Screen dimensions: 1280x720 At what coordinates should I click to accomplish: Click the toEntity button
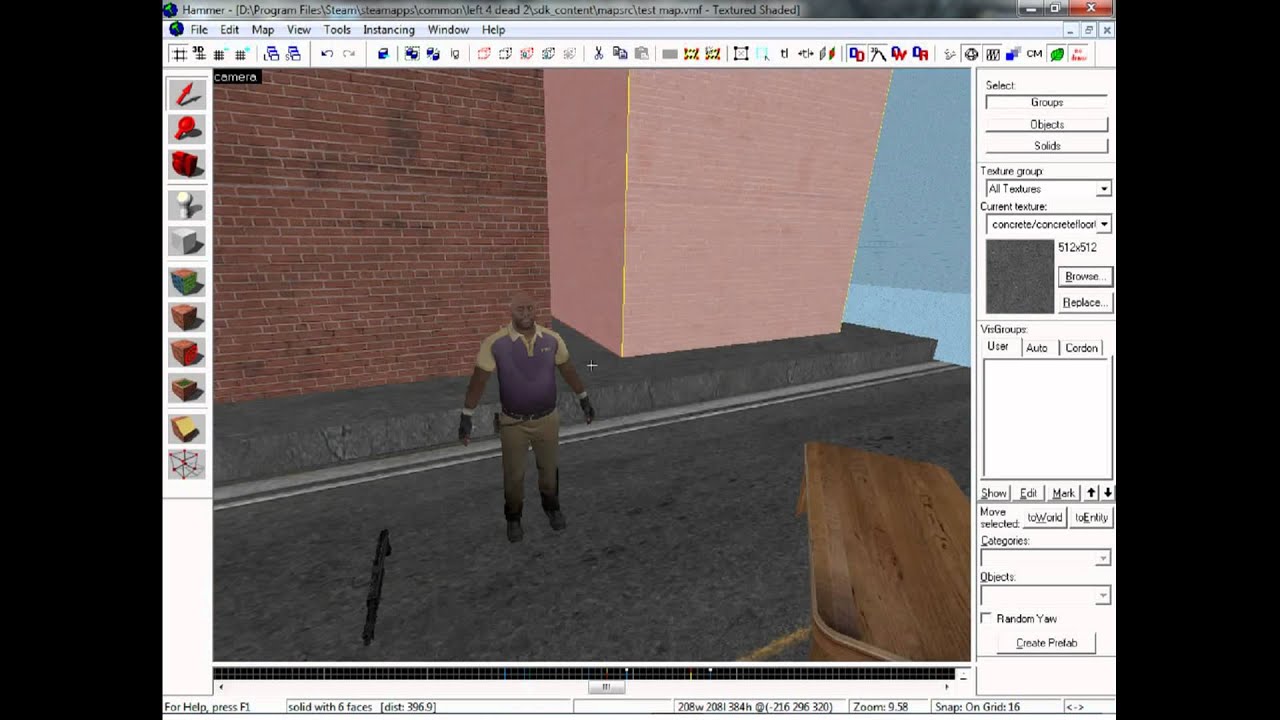[1091, 517]
